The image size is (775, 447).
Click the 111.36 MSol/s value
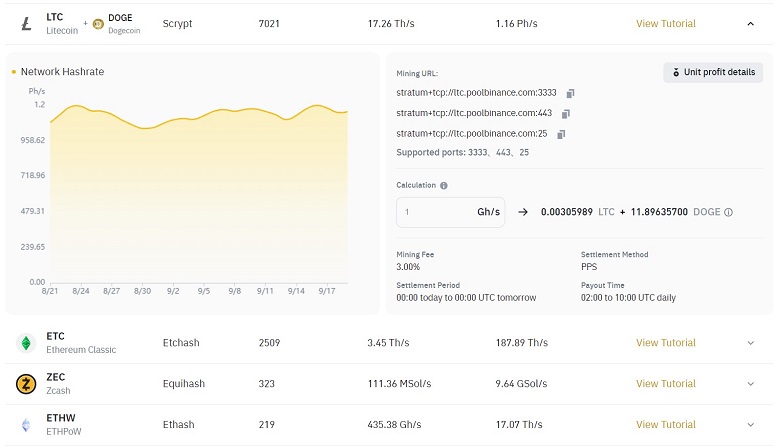[399, 384]
